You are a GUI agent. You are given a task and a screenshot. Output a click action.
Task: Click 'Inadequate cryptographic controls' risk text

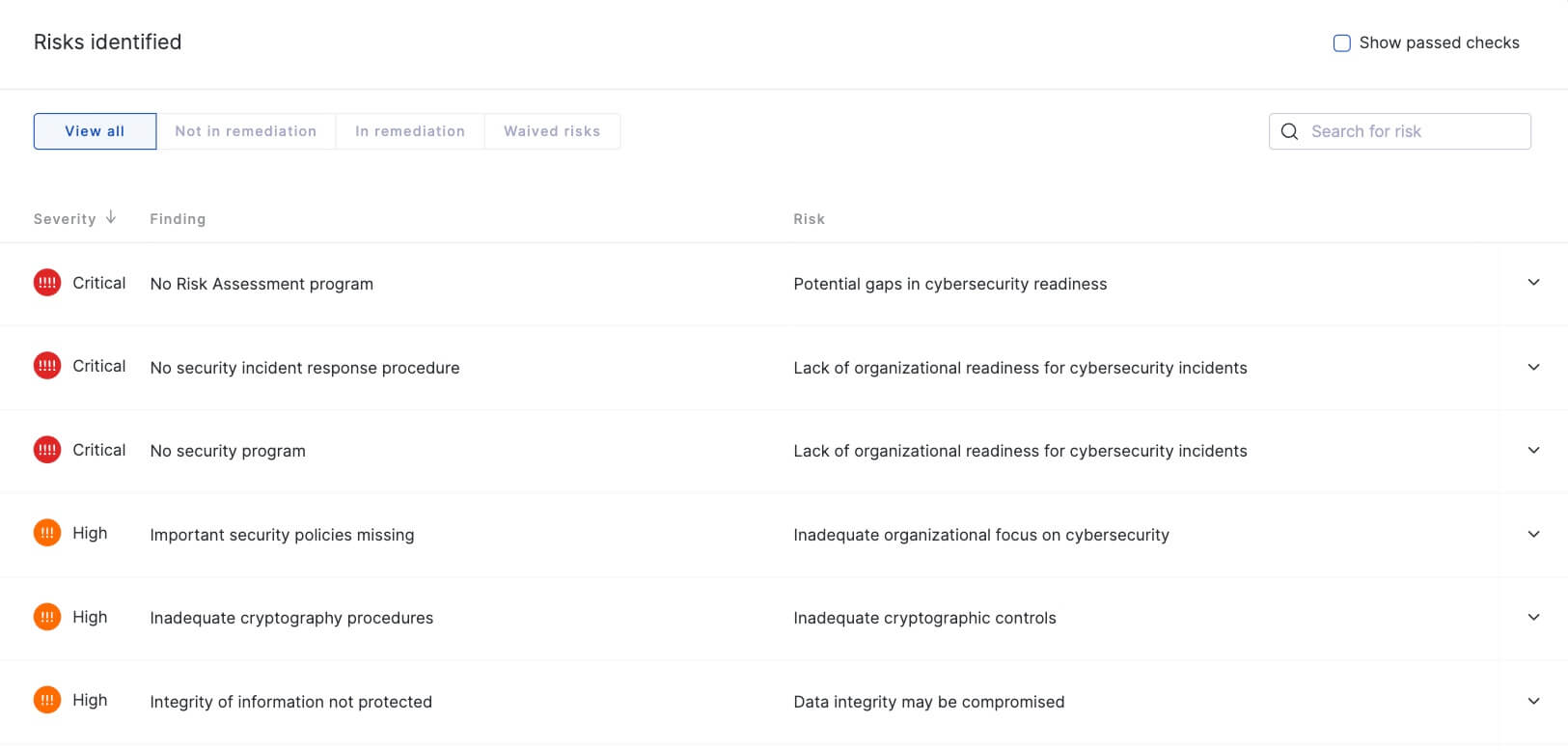coord(924,618)
